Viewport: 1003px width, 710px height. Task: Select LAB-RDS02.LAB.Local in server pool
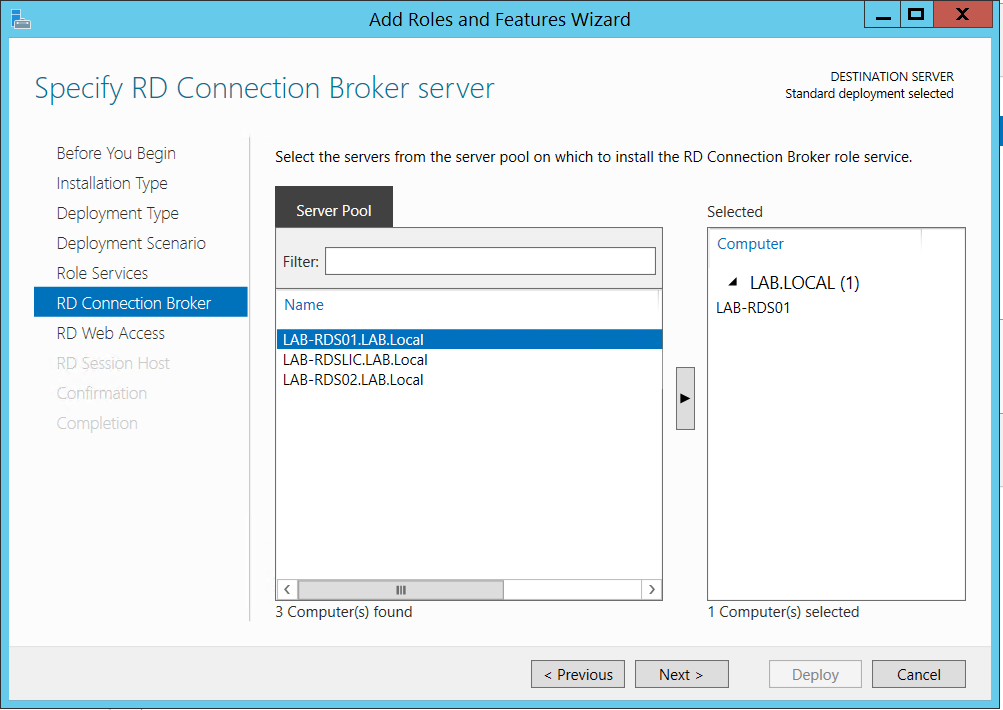353,380
